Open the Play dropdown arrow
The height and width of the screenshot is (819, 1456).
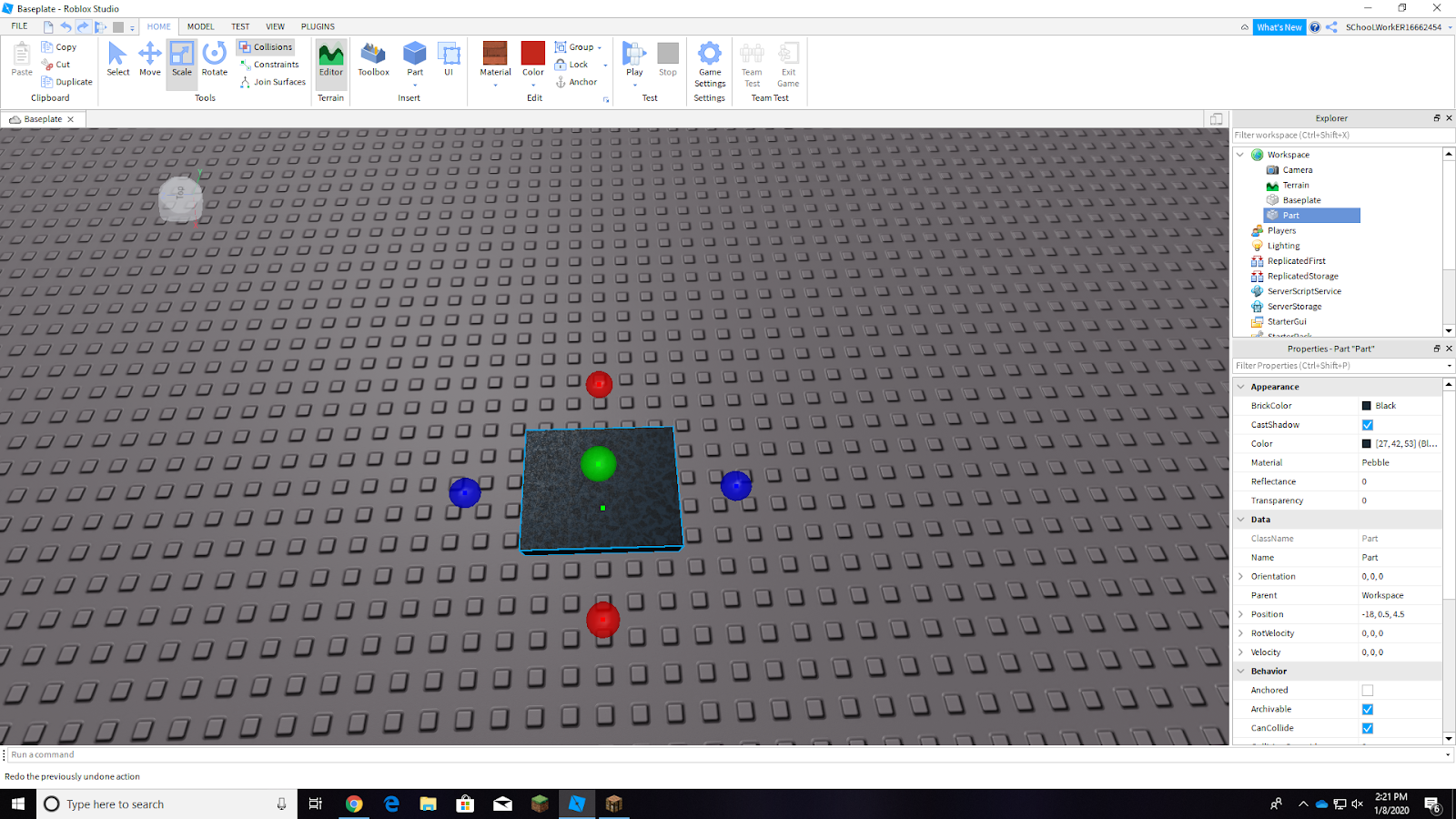[635, 86]
